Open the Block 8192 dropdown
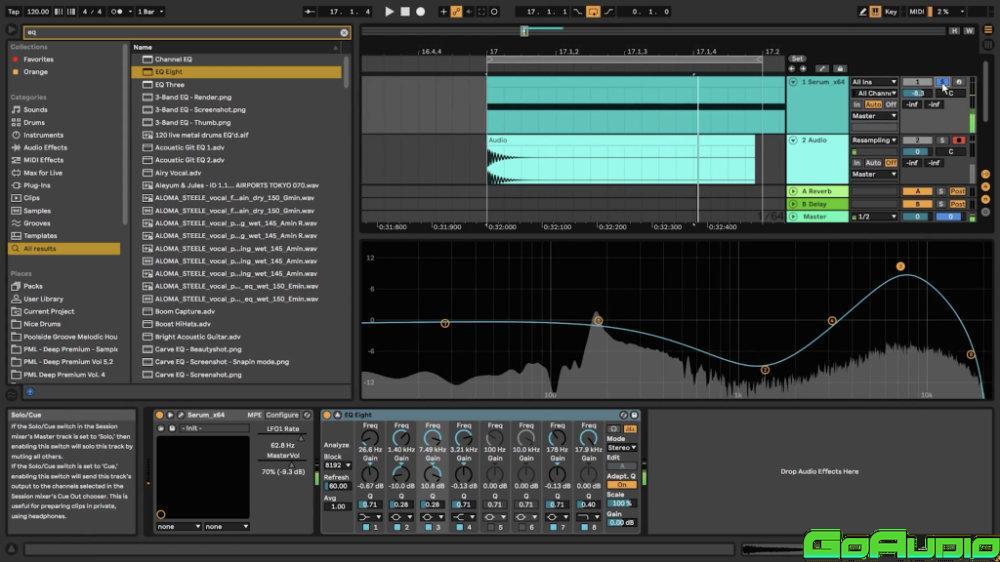The image size is (1000, 562). coord(337,466)
